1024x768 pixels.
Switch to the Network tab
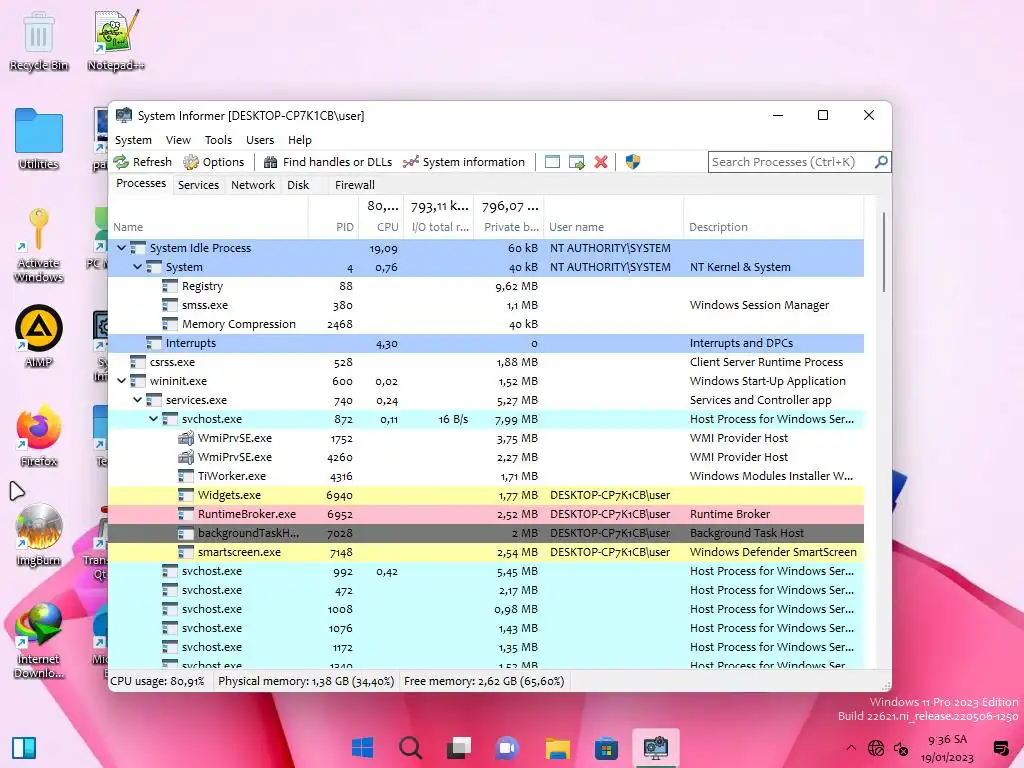(x=253, y=185)
